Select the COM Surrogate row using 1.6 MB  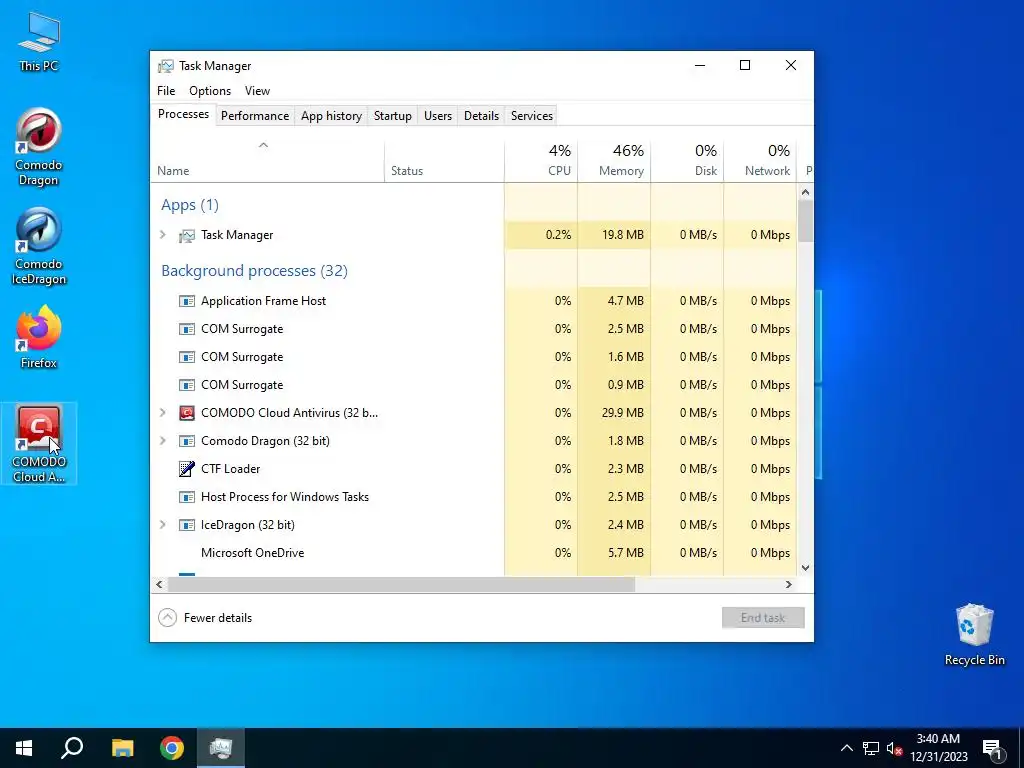(x=474, y=357)
